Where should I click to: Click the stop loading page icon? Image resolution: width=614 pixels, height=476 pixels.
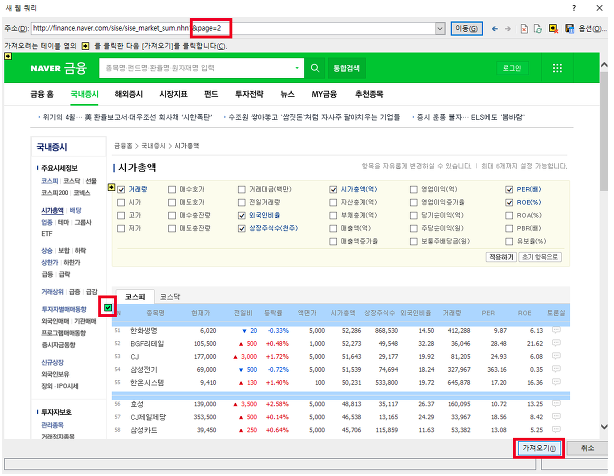tap(524, 29)
